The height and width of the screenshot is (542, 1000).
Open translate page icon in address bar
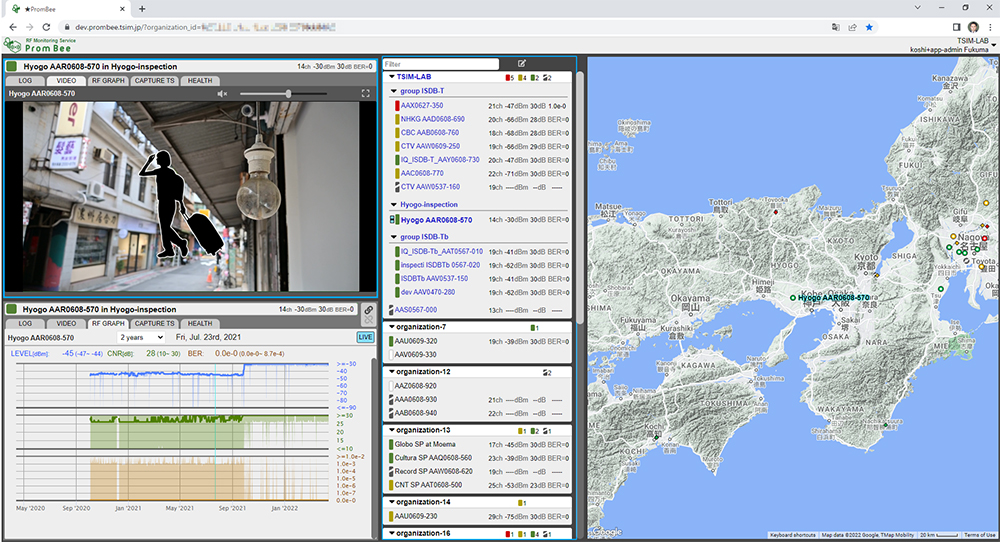835,27
